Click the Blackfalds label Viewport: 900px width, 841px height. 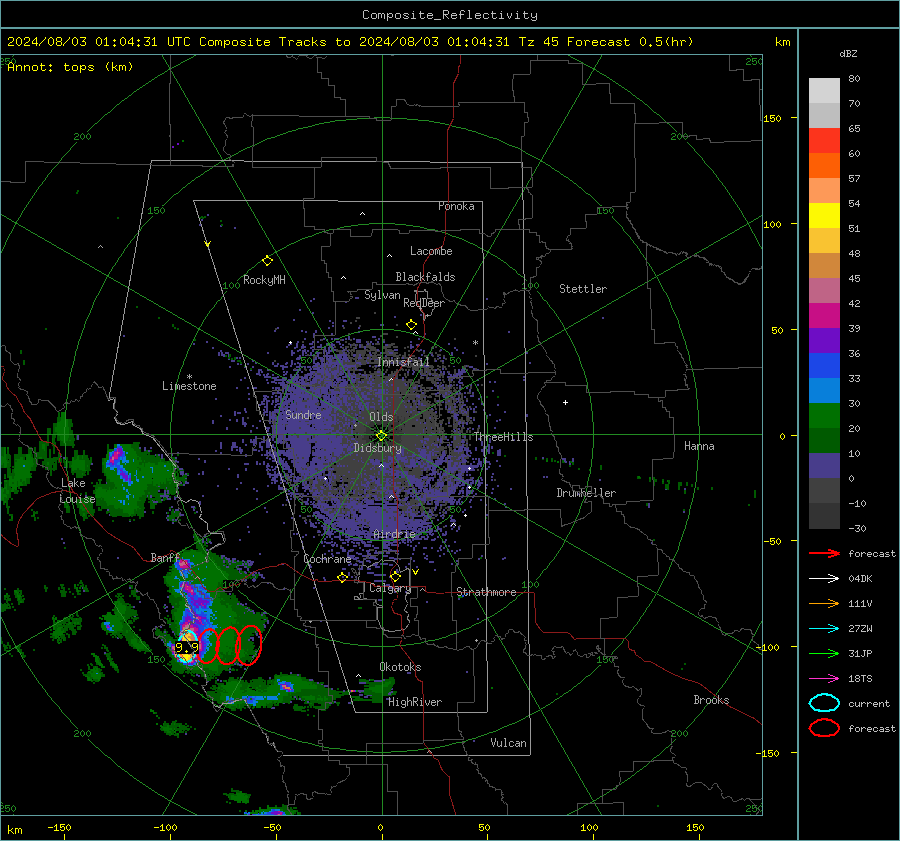(x=425, y=277)
